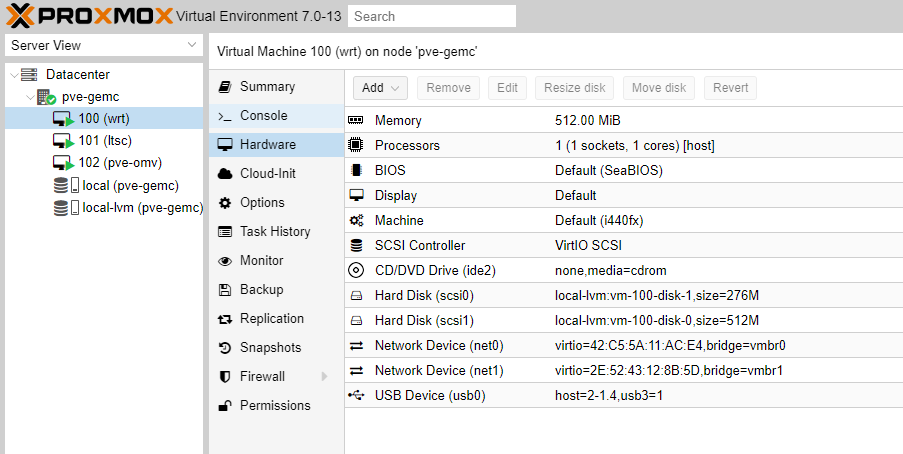The width and height of the screenshot is (903, 454).
Task: Click the Monitor eye icon
Action: (x=225, y=261)
